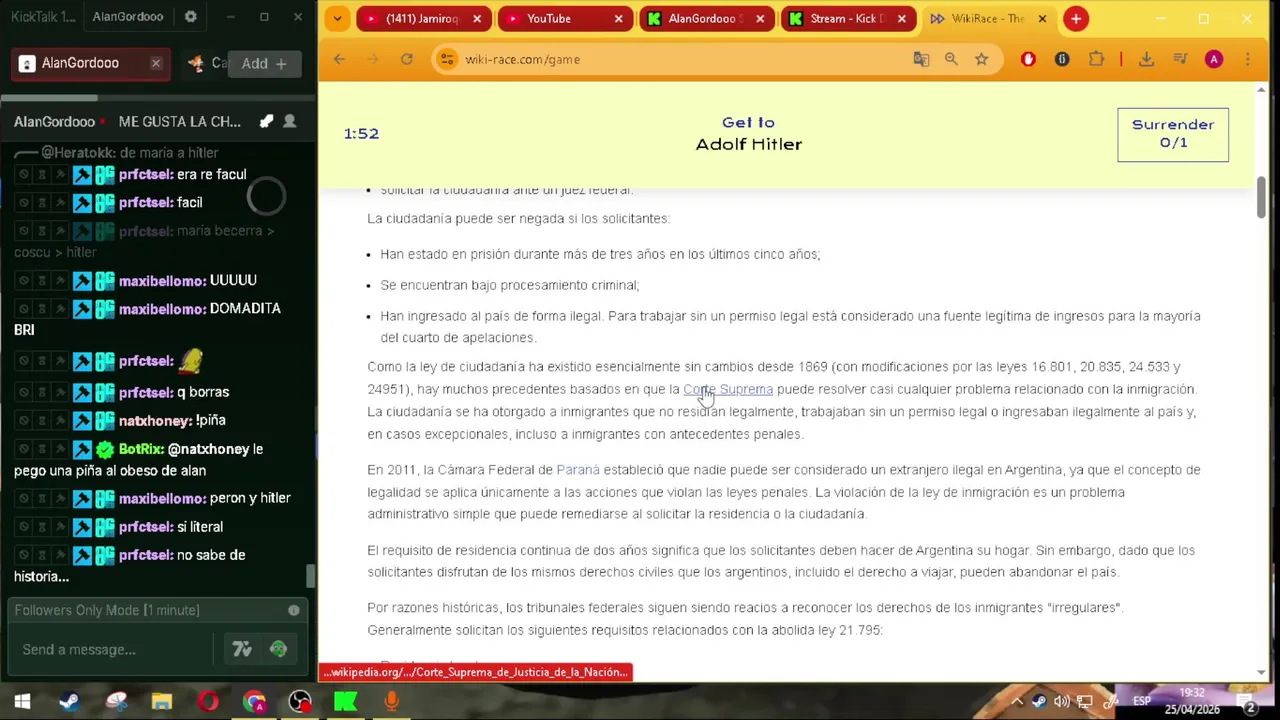Open 7TV emote picker in chat input
Image resolution: width=1280 pixels, height=720 pixels.
pos(242,649)
